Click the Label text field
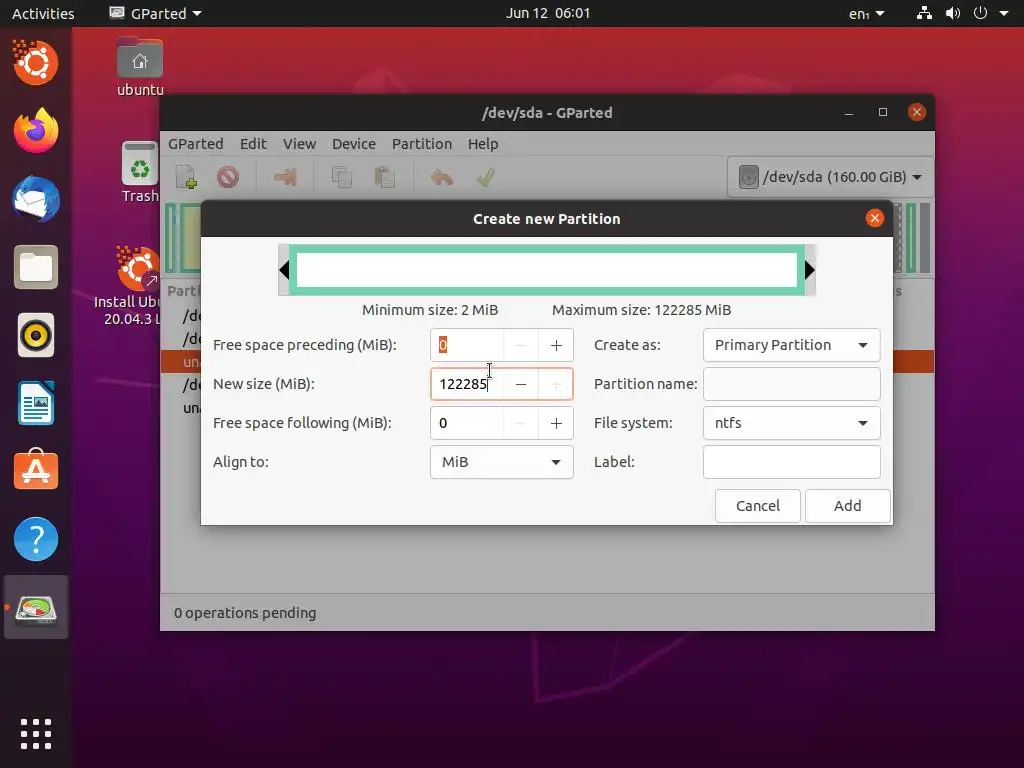Viewport: 1024px width, 768px height. tap(792, 462)
